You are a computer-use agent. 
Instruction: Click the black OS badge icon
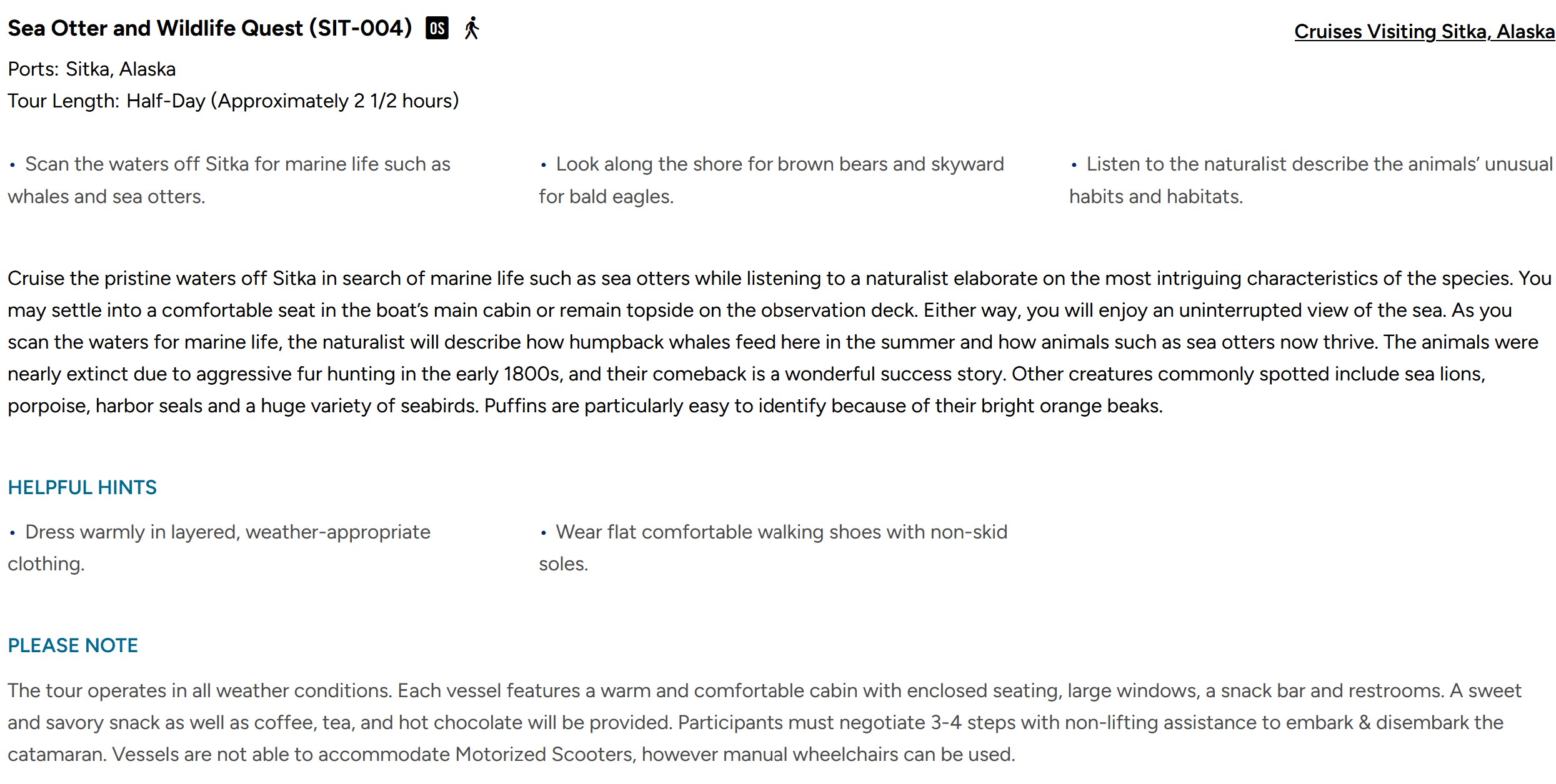pos(437,29)
